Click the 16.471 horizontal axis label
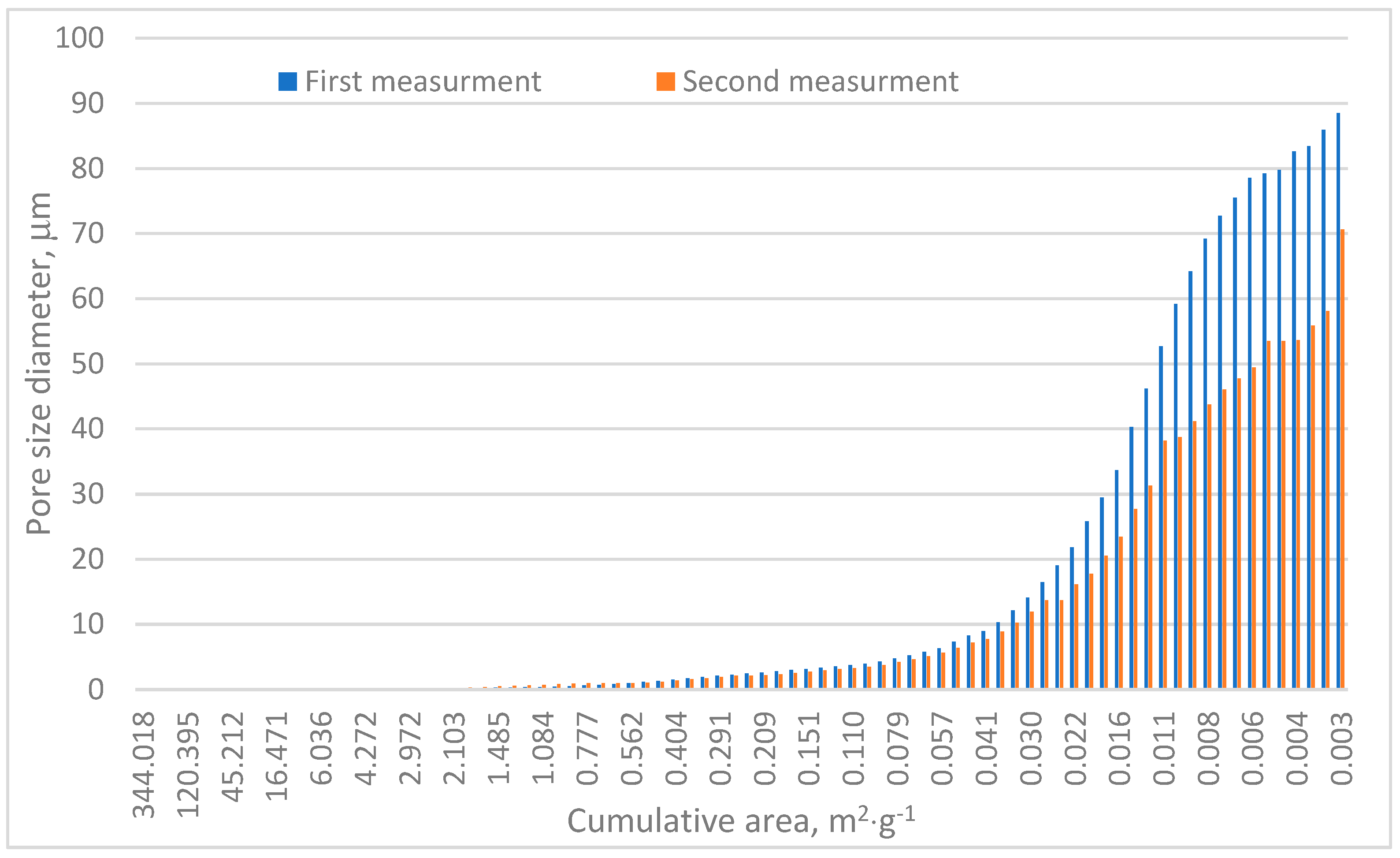The width and height of the screenshot is (1400, 858). click(x=277, y=756)
